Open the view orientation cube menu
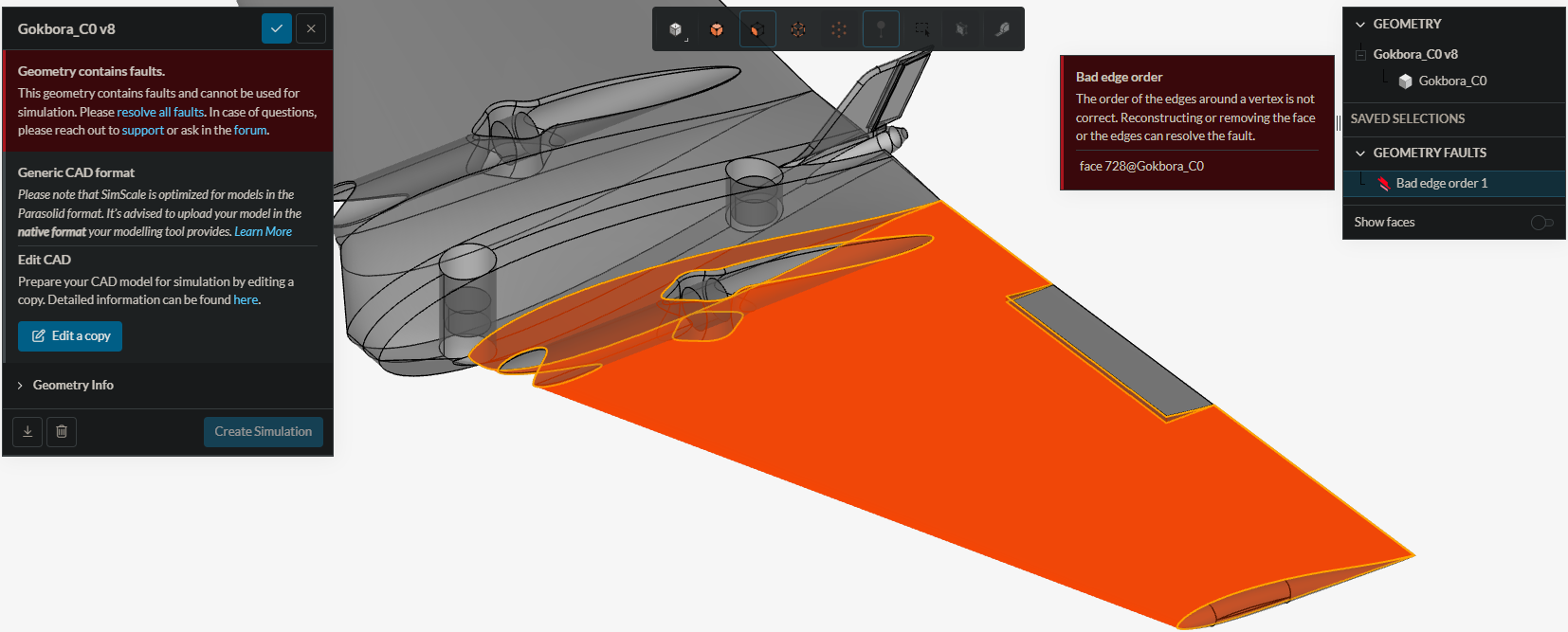The image size is (1568, 632). click(x=676, y=29)
